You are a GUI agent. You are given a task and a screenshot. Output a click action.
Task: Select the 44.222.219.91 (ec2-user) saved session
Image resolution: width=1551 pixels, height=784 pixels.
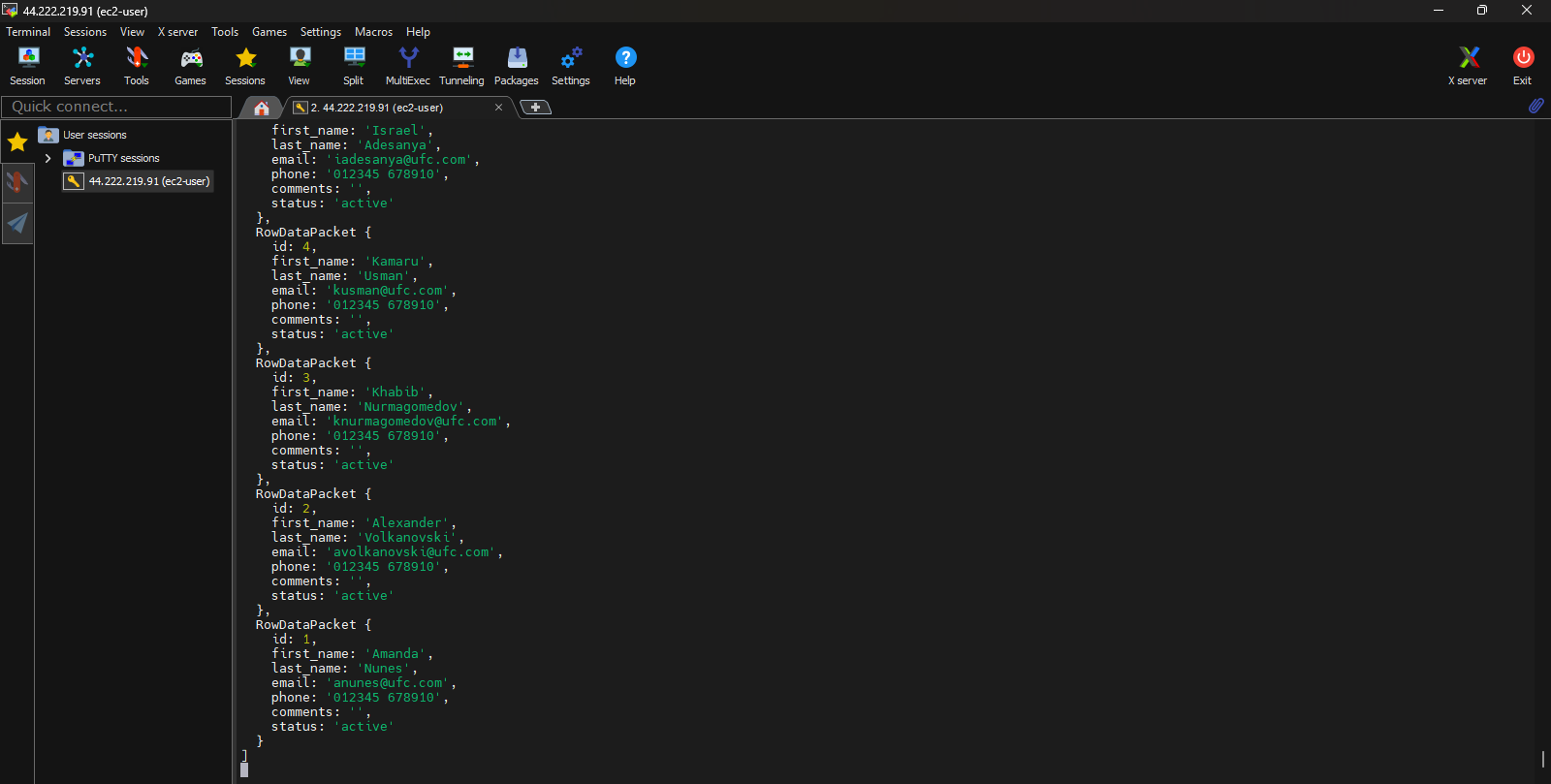137,181
